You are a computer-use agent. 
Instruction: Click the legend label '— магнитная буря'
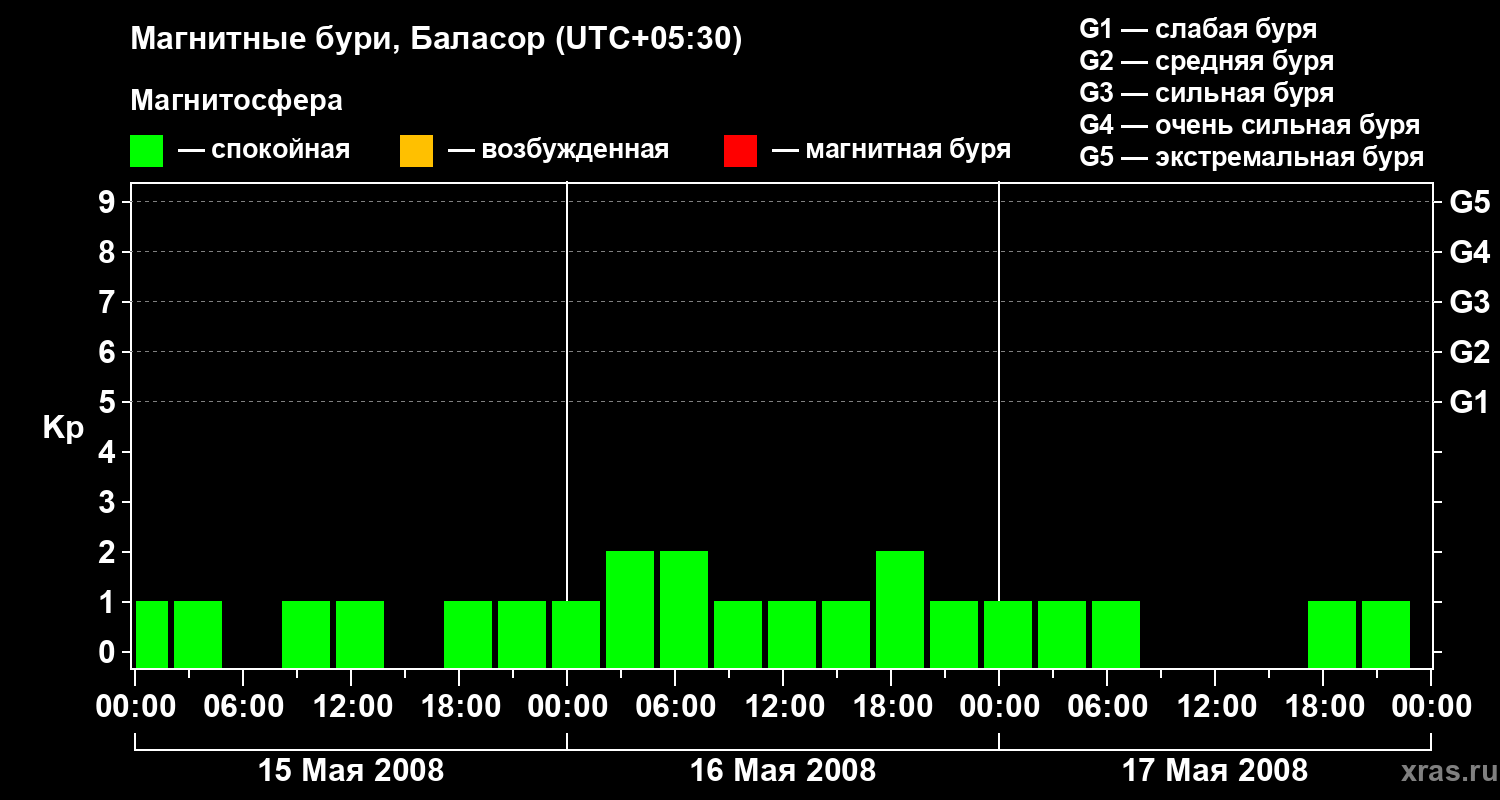click(891, 150)
